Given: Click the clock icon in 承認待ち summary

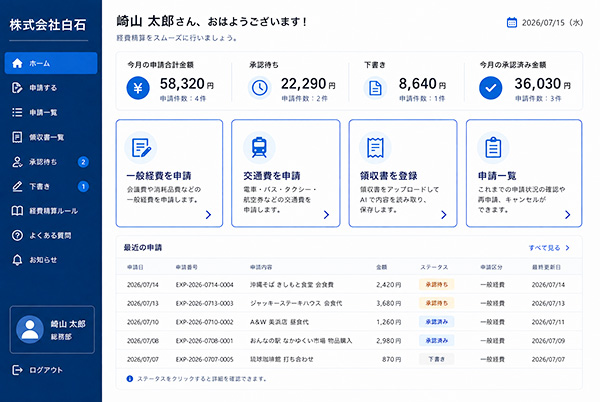Looking at the screenshot, I should 259,88.
